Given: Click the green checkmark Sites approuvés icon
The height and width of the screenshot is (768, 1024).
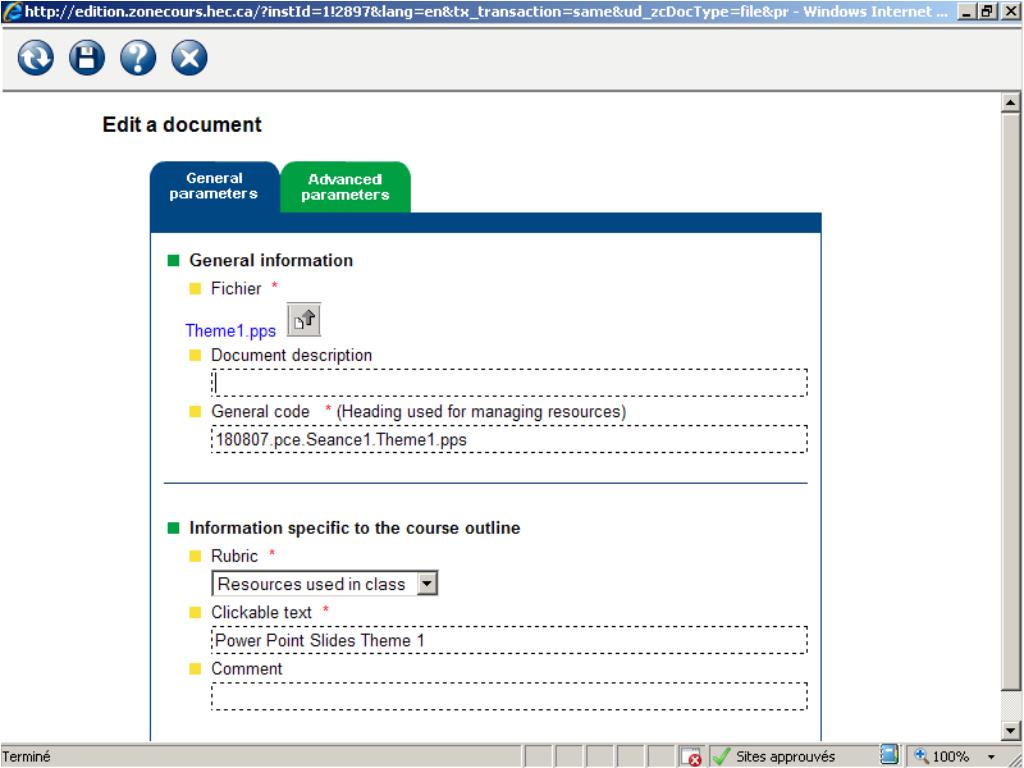Looking at the screenshot, I should (x=722, y=756).
